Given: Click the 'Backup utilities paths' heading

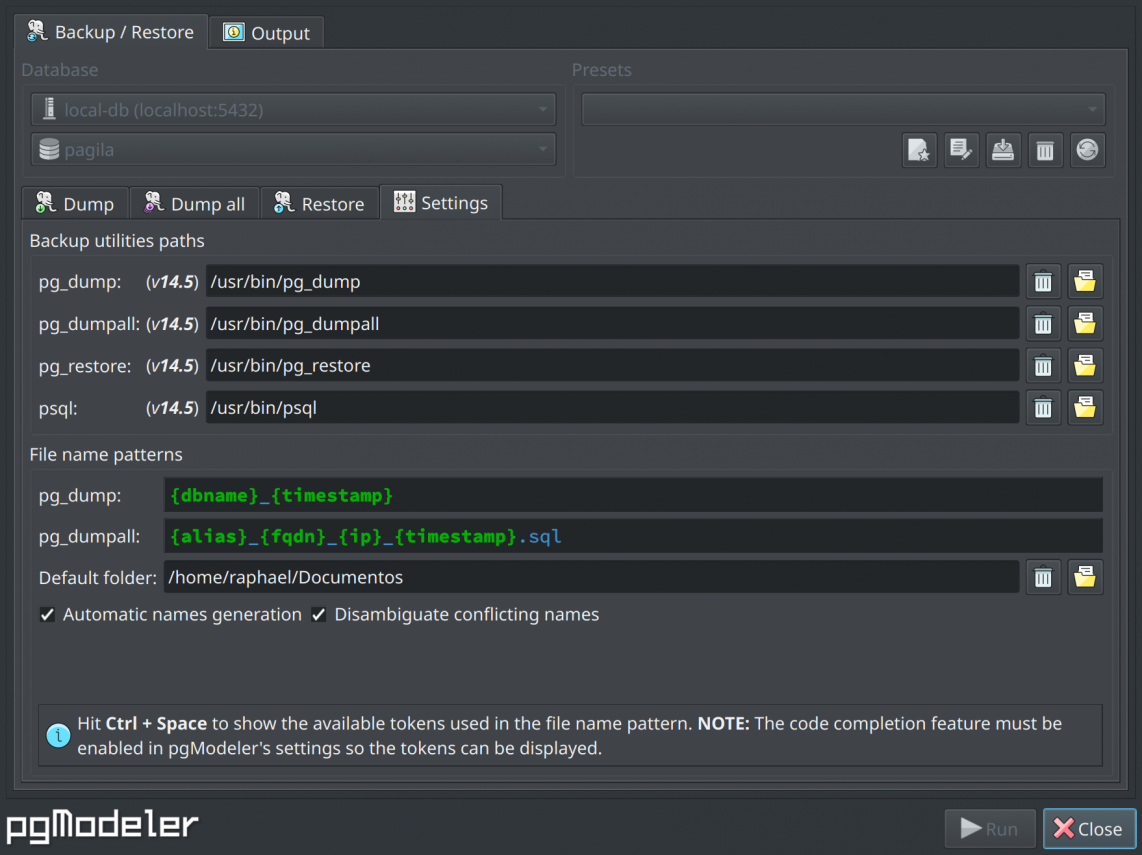Looking at the screenshot, I should pos(117,240).
